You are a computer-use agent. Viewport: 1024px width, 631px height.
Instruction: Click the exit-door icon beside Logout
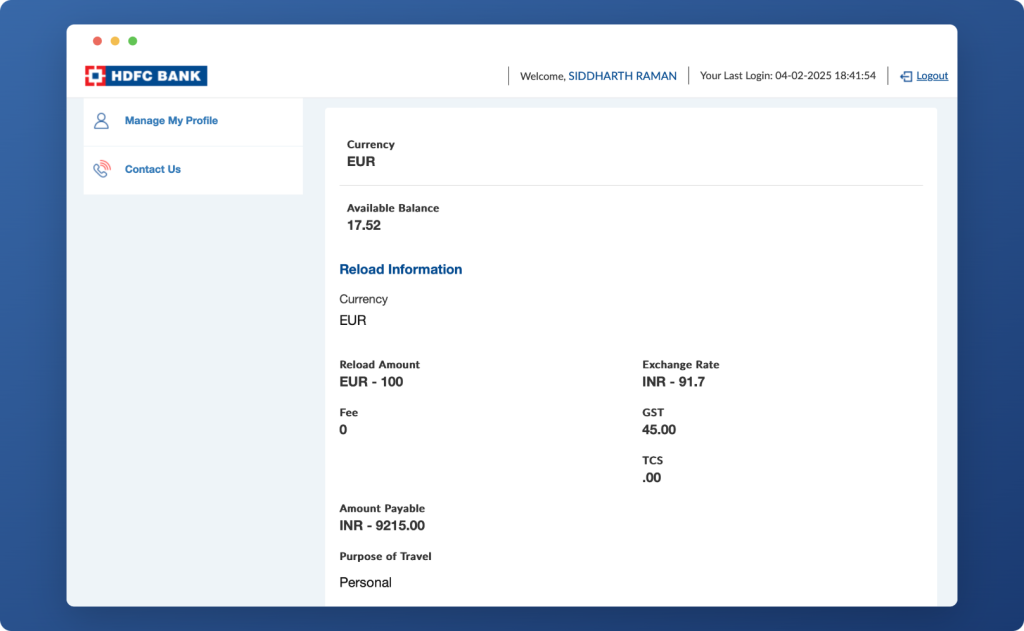click(x=907, y=75)
